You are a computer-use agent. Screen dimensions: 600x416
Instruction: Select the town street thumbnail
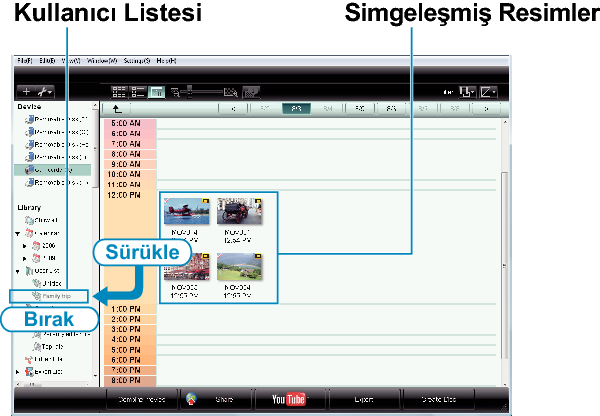[187, 266]
